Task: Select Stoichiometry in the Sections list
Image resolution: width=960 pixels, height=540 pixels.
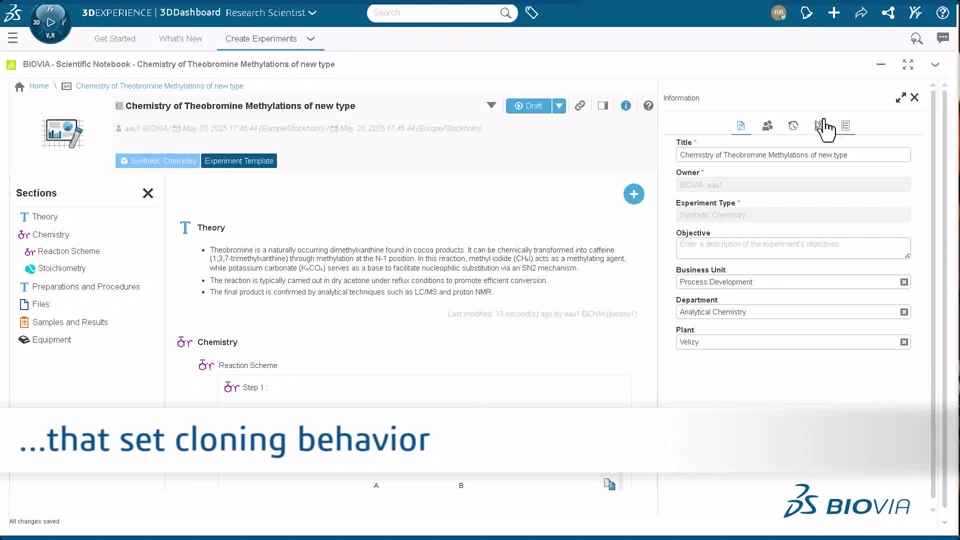Action: (61, 269)
